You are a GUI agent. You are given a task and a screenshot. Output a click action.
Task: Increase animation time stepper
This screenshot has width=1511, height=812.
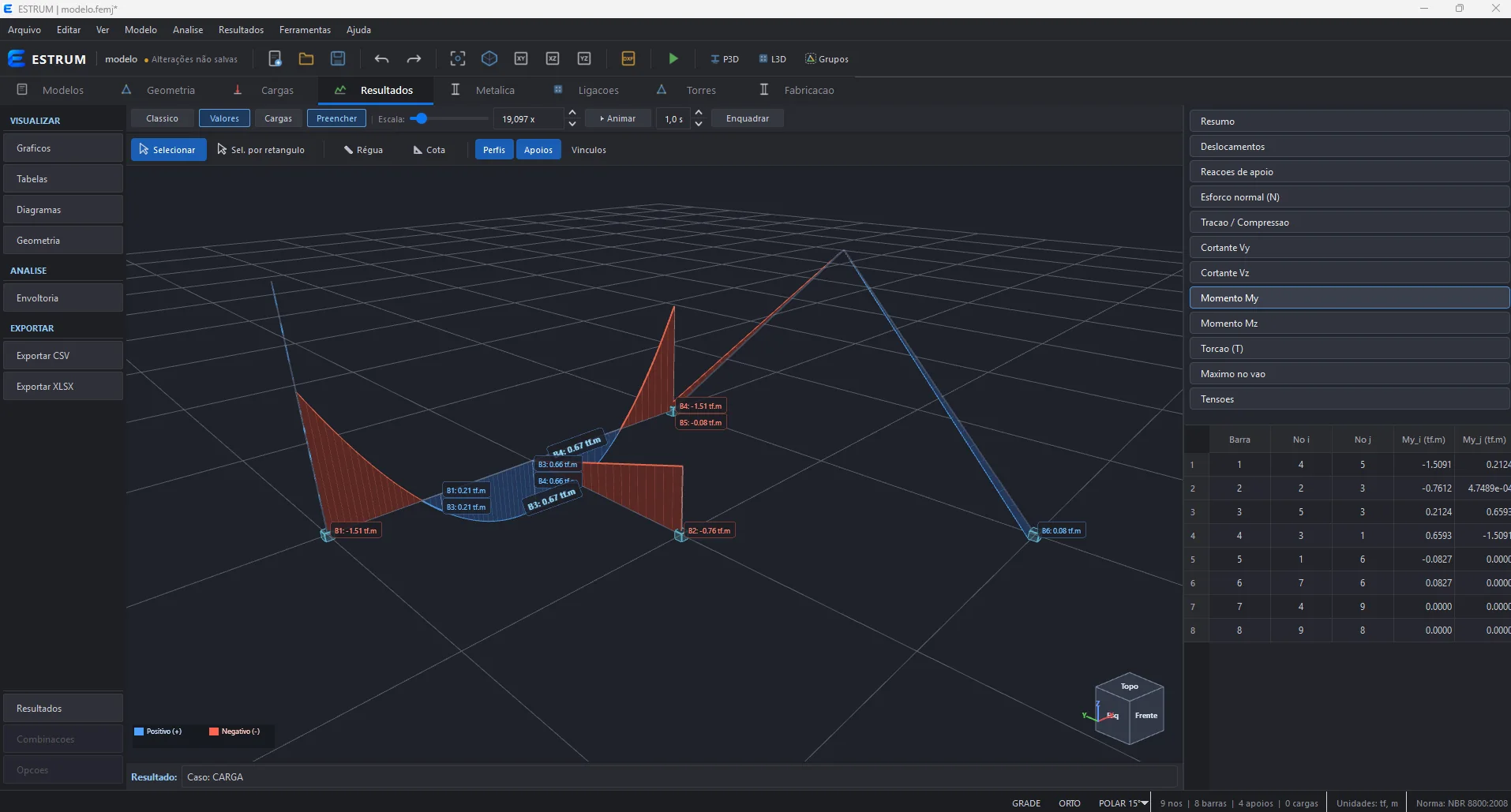(699, 114)
